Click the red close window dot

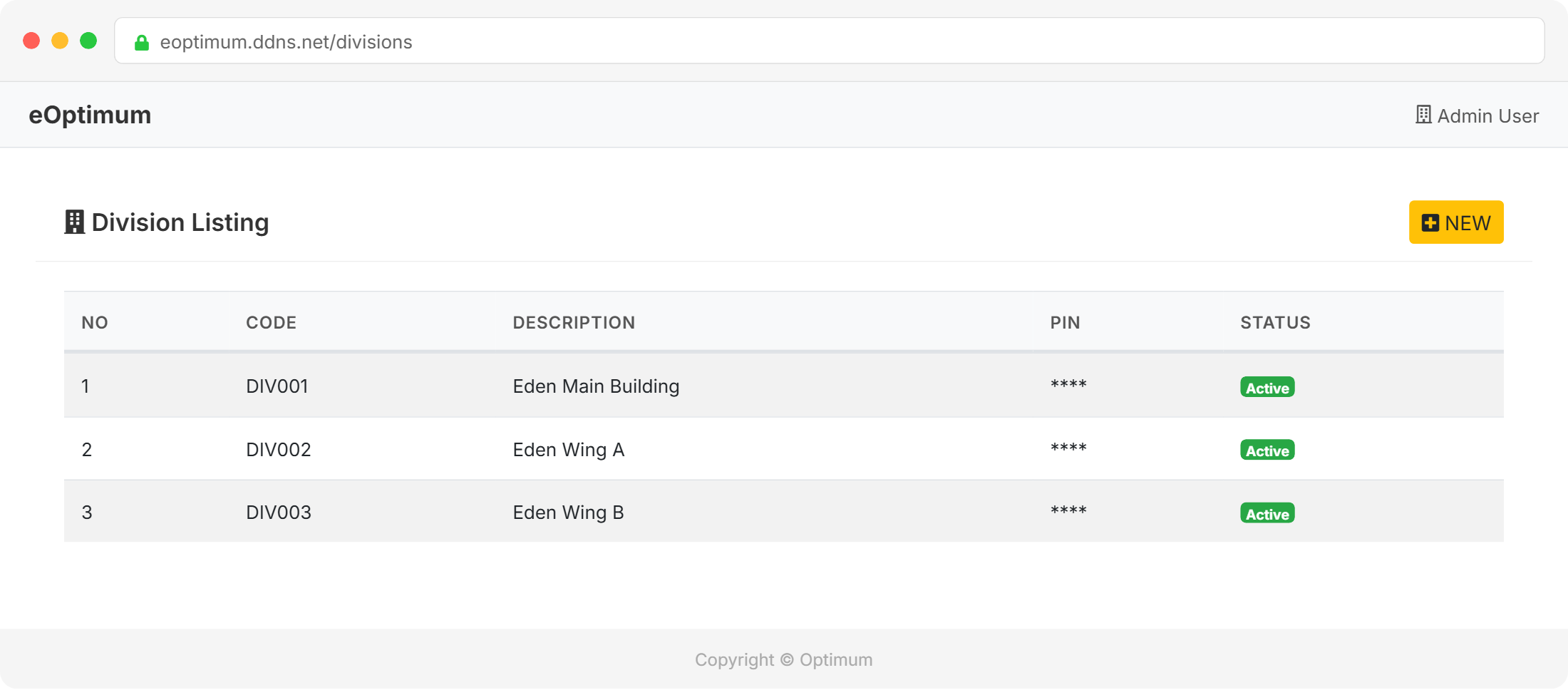tap(31, 41)
